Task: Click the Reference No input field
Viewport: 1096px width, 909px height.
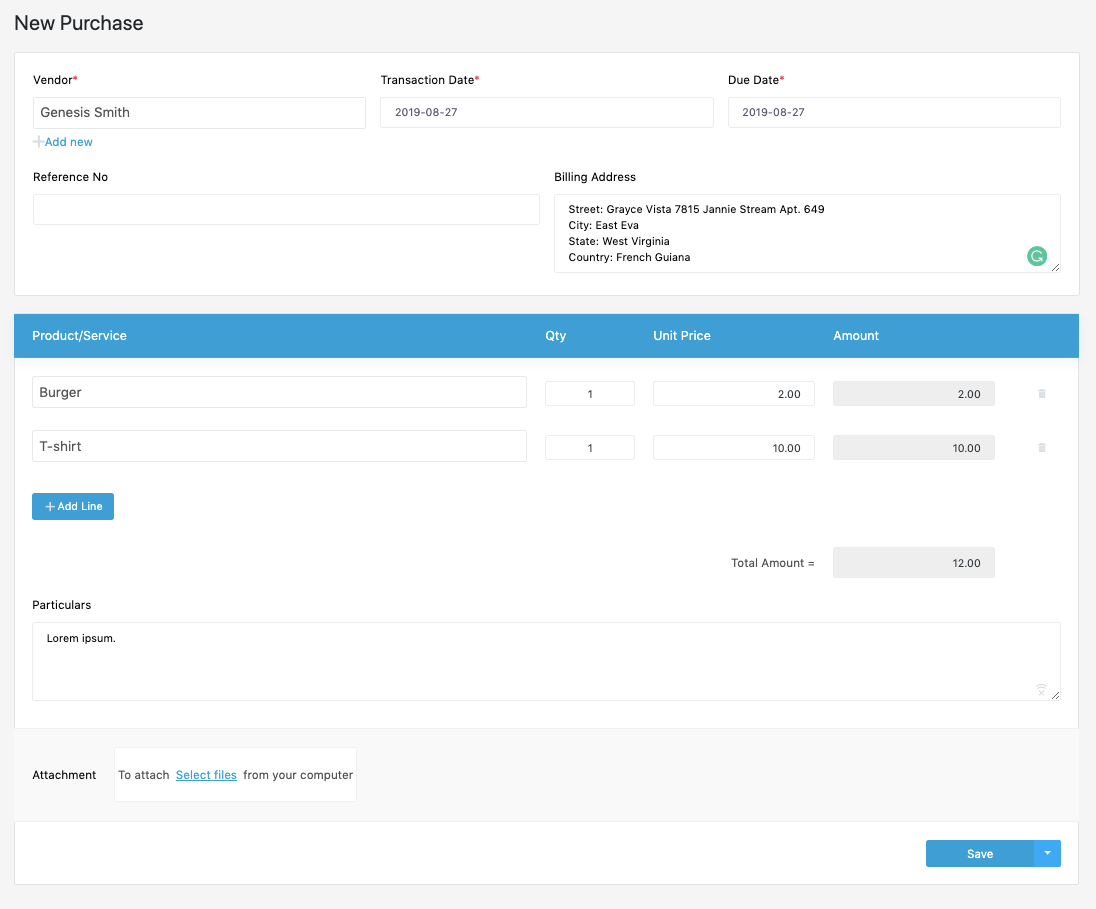Action: (286, 209)
